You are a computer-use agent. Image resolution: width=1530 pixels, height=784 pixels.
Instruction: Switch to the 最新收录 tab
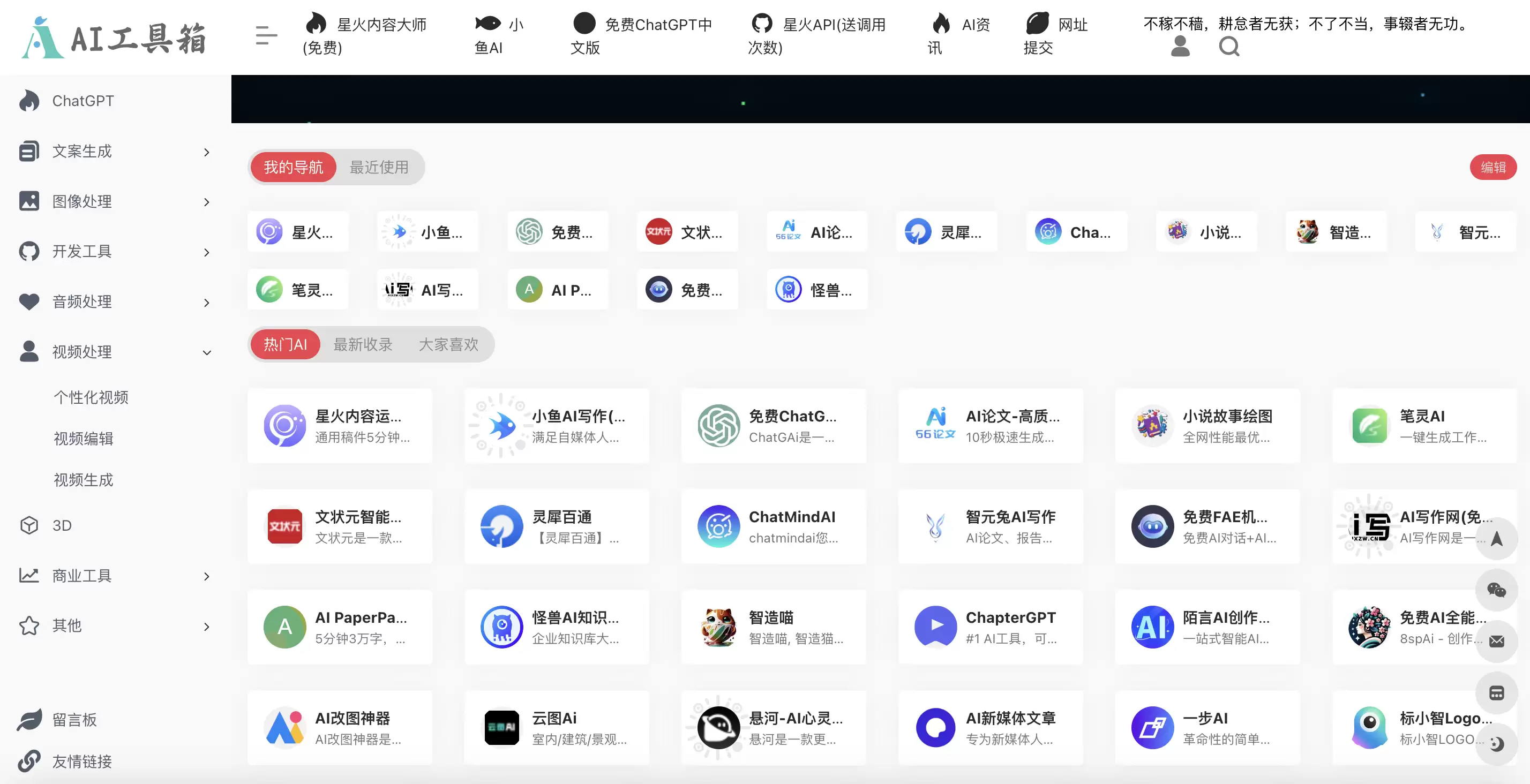click(363, 344)
